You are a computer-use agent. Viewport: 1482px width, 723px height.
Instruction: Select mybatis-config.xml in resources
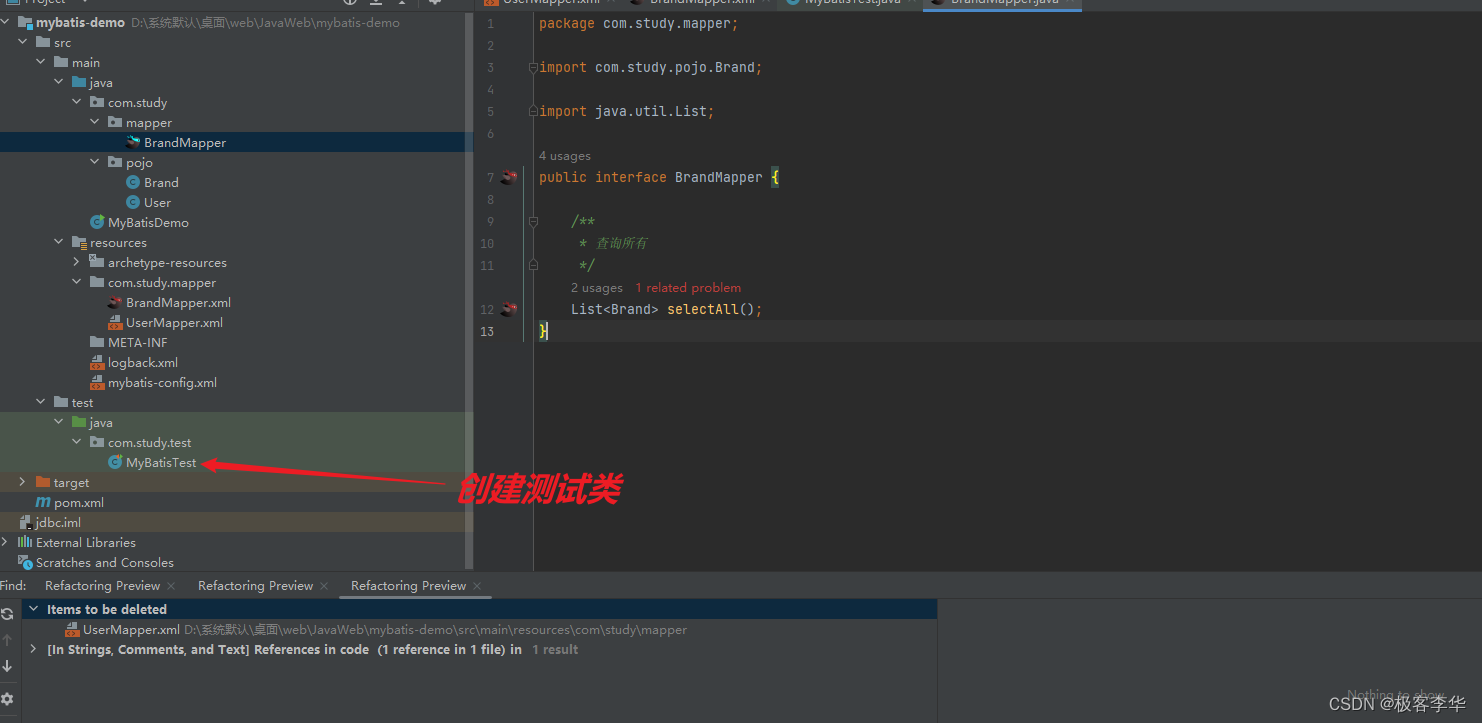click(162, 382)
